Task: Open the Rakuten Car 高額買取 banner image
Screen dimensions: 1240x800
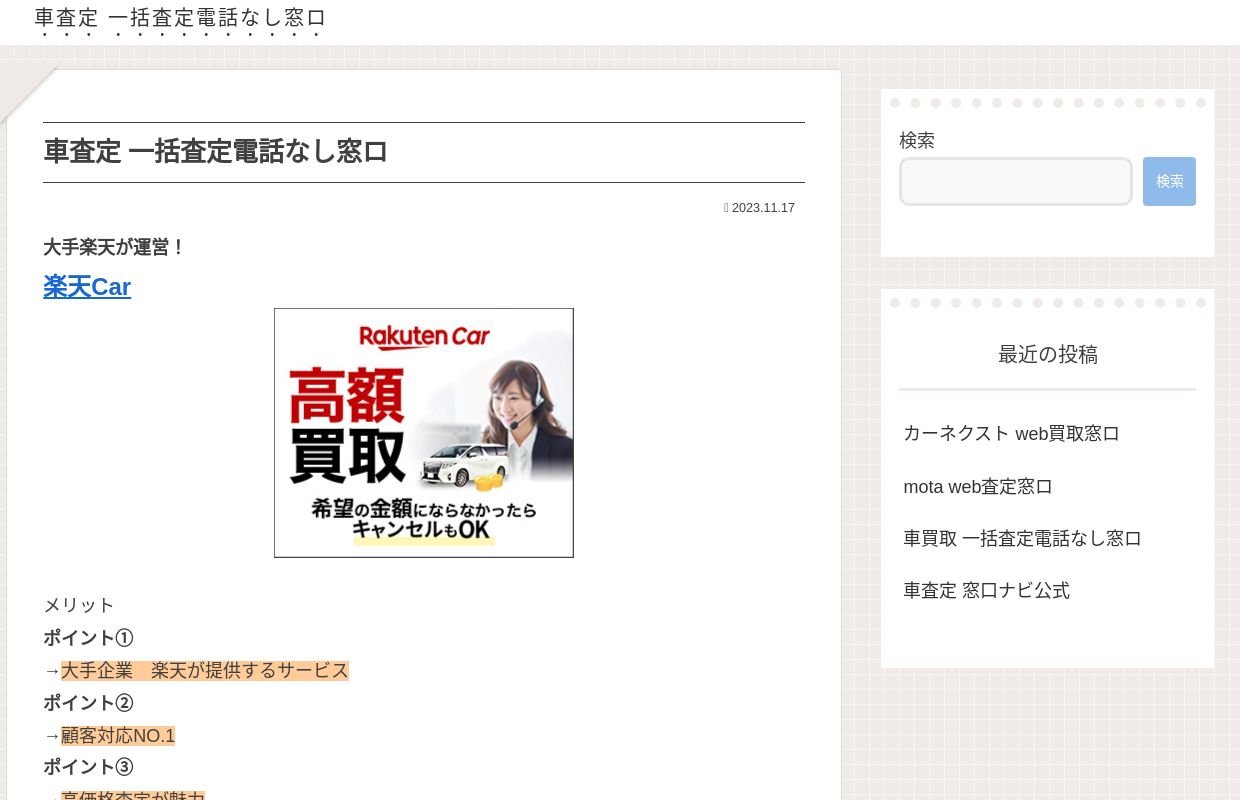Action: 424,433
